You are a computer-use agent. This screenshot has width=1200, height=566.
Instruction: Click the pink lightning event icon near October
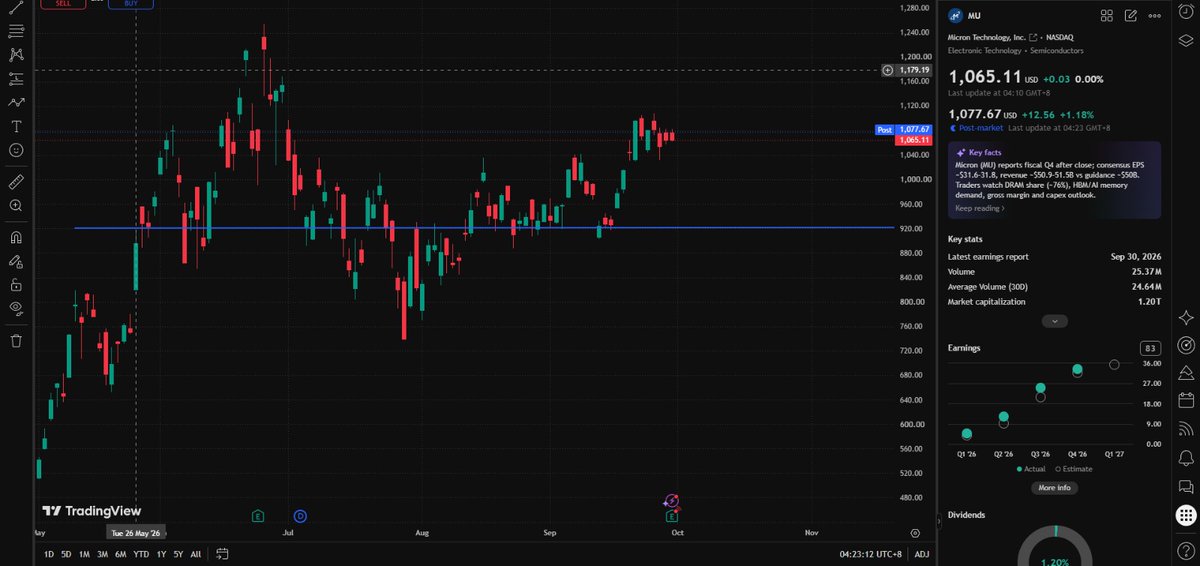click(x=672, y=500)
